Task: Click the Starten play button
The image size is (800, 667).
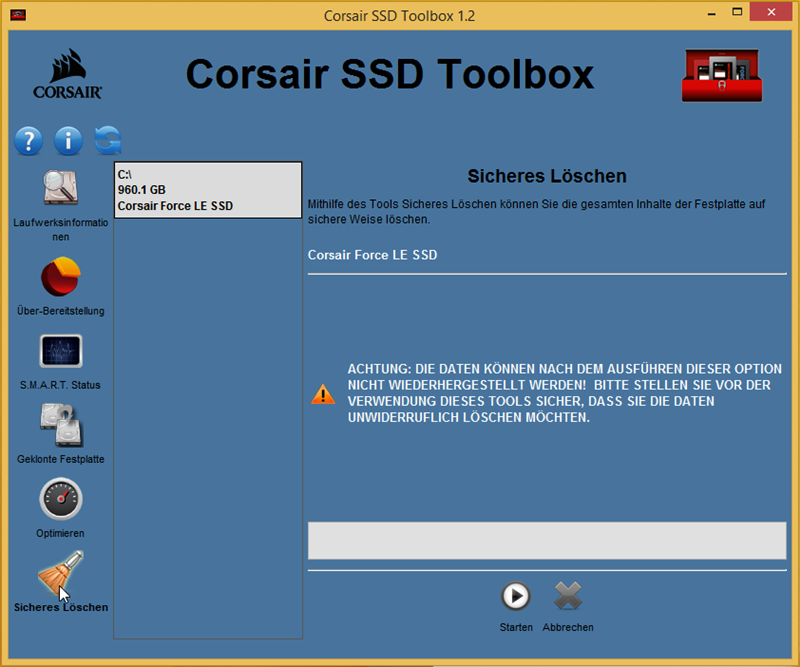Action: [516, 596]
